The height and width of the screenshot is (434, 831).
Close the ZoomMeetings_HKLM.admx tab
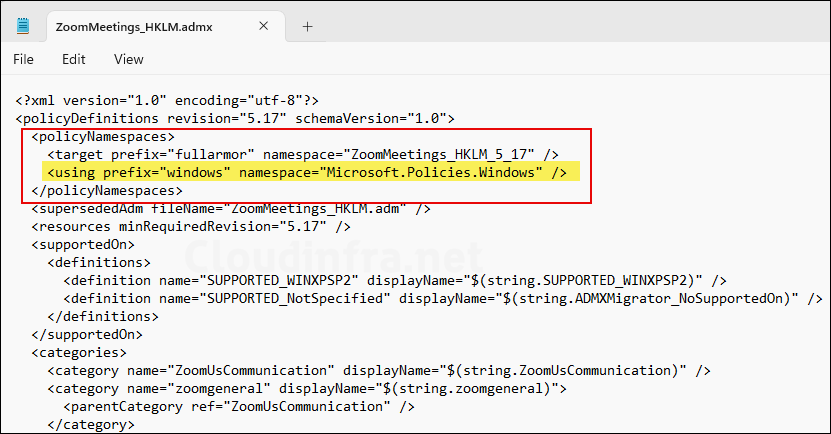(x=263, y=26)
